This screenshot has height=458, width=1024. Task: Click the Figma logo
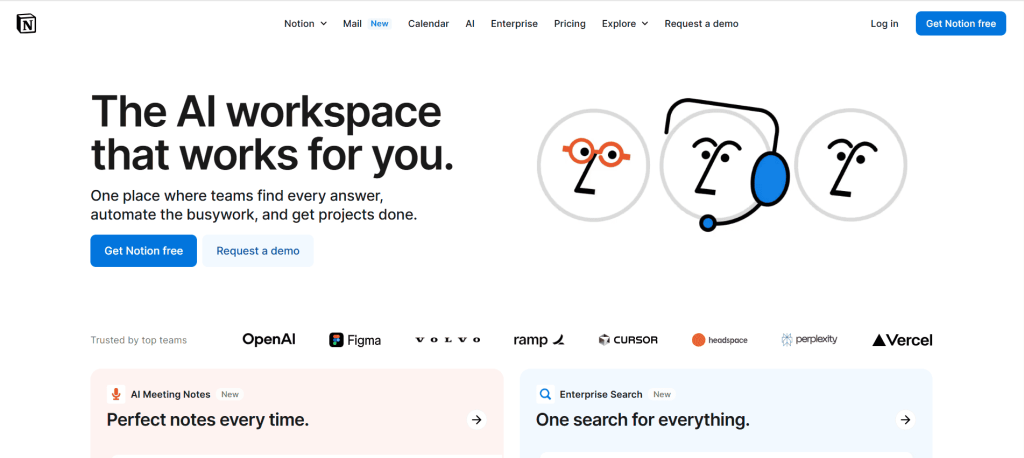[x=355, y=340]
